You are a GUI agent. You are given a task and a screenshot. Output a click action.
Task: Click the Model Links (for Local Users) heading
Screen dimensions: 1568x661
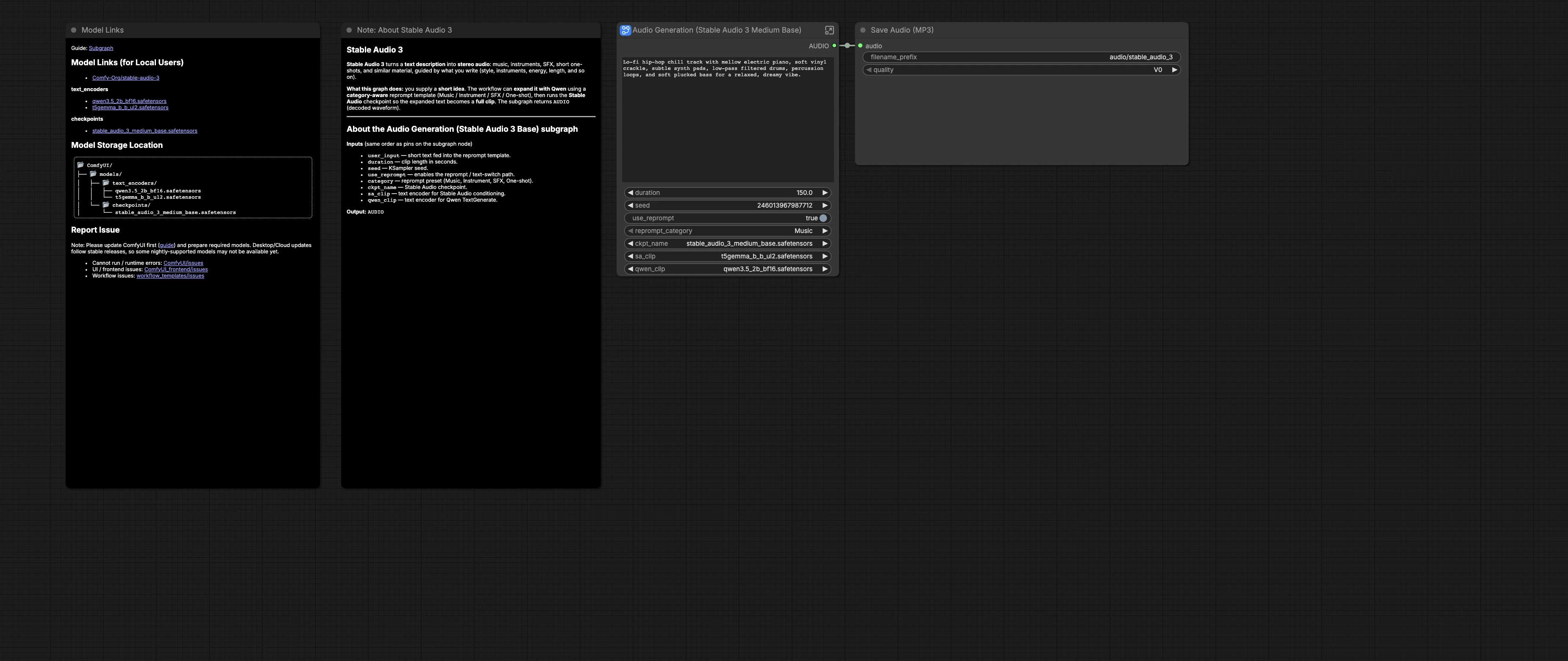(x=127, y=62)
